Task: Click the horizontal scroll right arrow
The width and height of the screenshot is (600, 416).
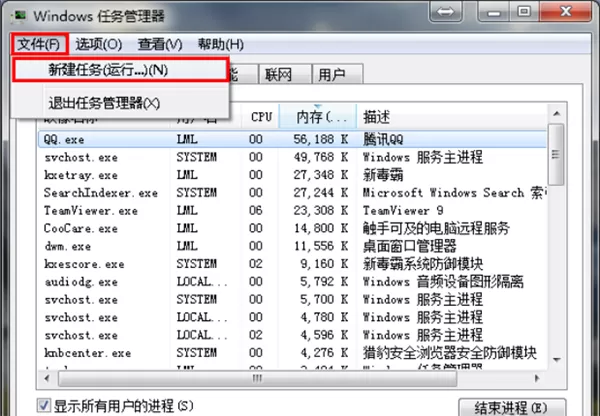Action: tap(537, 378)
